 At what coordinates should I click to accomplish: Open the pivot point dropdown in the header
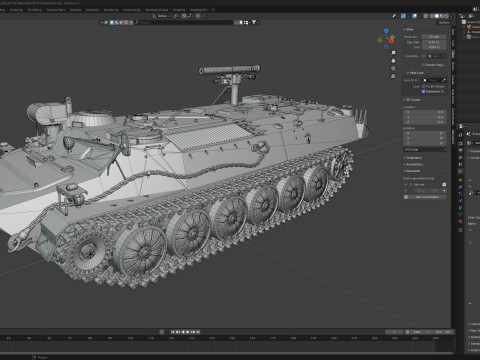[x=176, y=16]
